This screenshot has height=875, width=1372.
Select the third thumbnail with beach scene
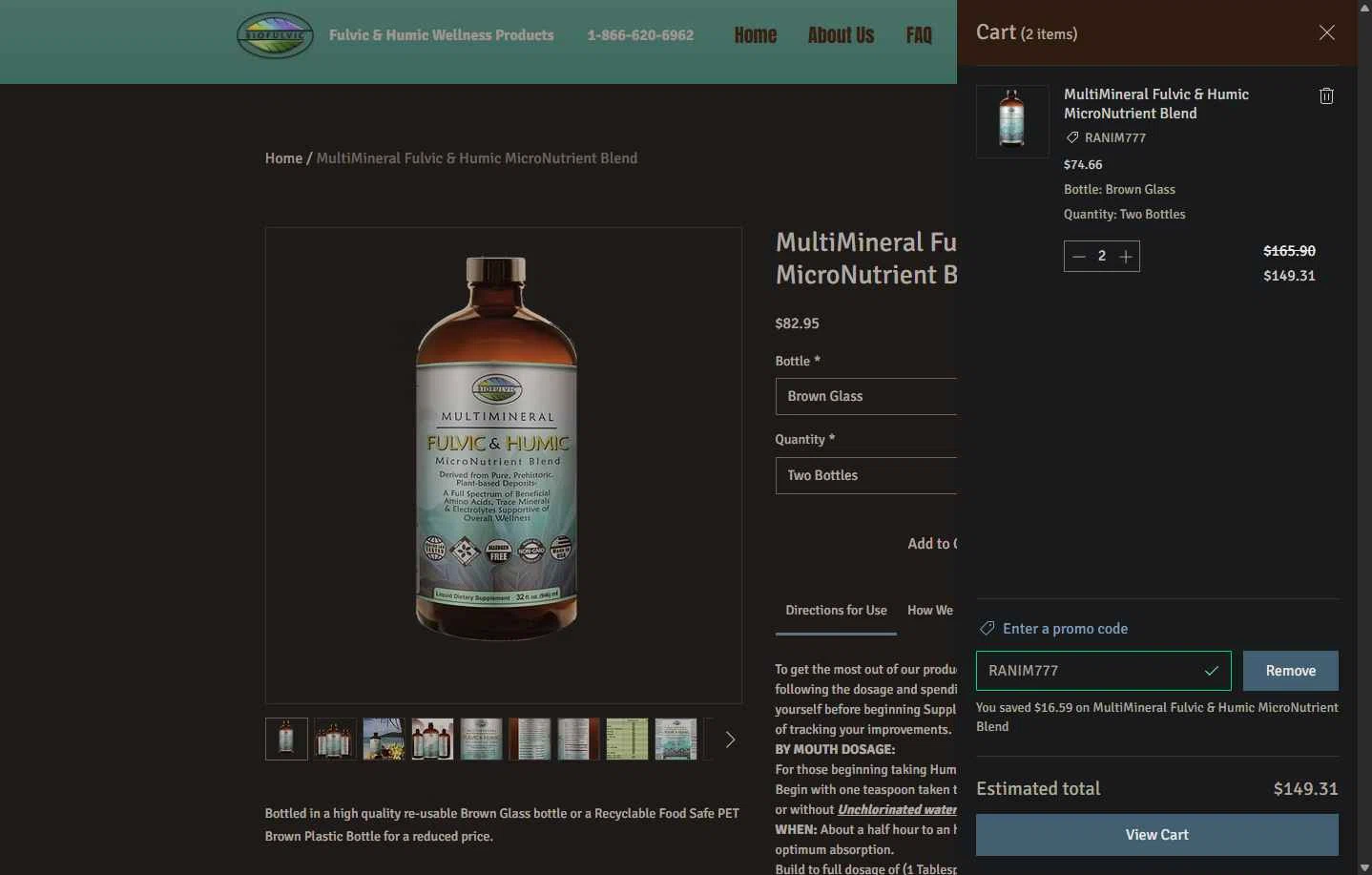[x=384, y=740]
